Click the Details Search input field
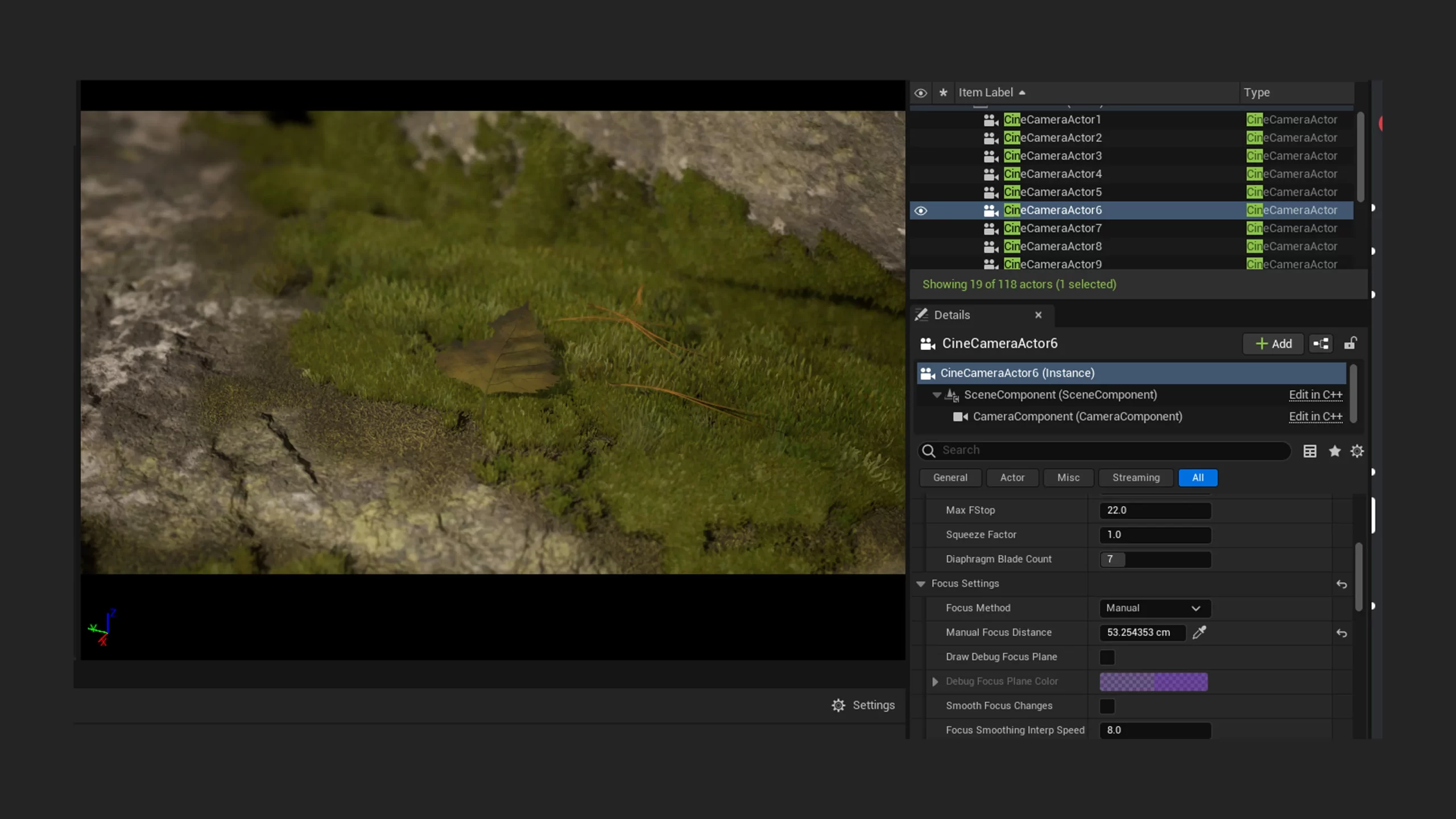The image size is (1456, 819). point(1103,450)
